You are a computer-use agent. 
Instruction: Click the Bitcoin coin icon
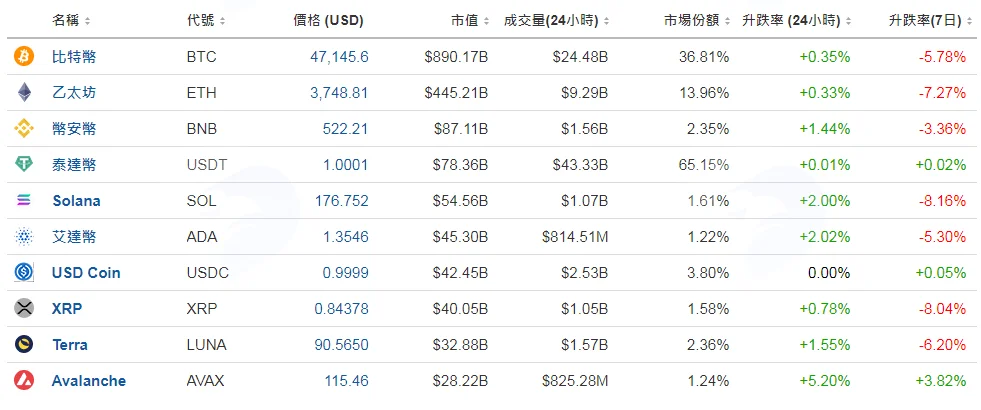[24, 57]
